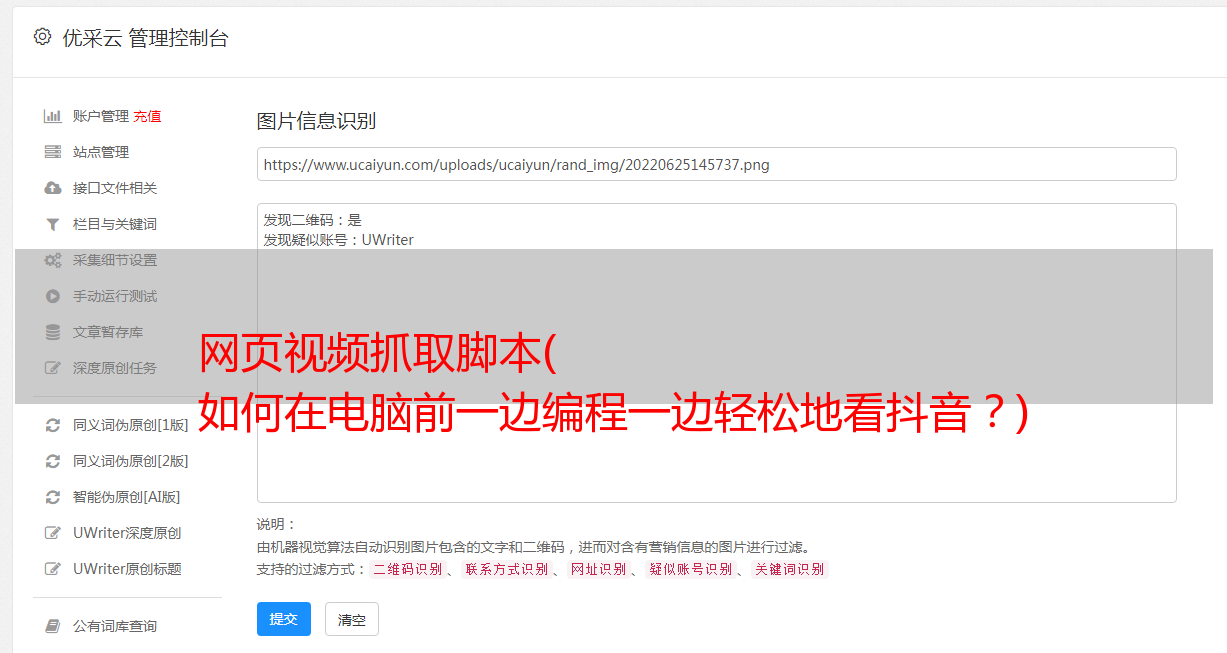Open 手动运行测试 menu item

(115, 296)
